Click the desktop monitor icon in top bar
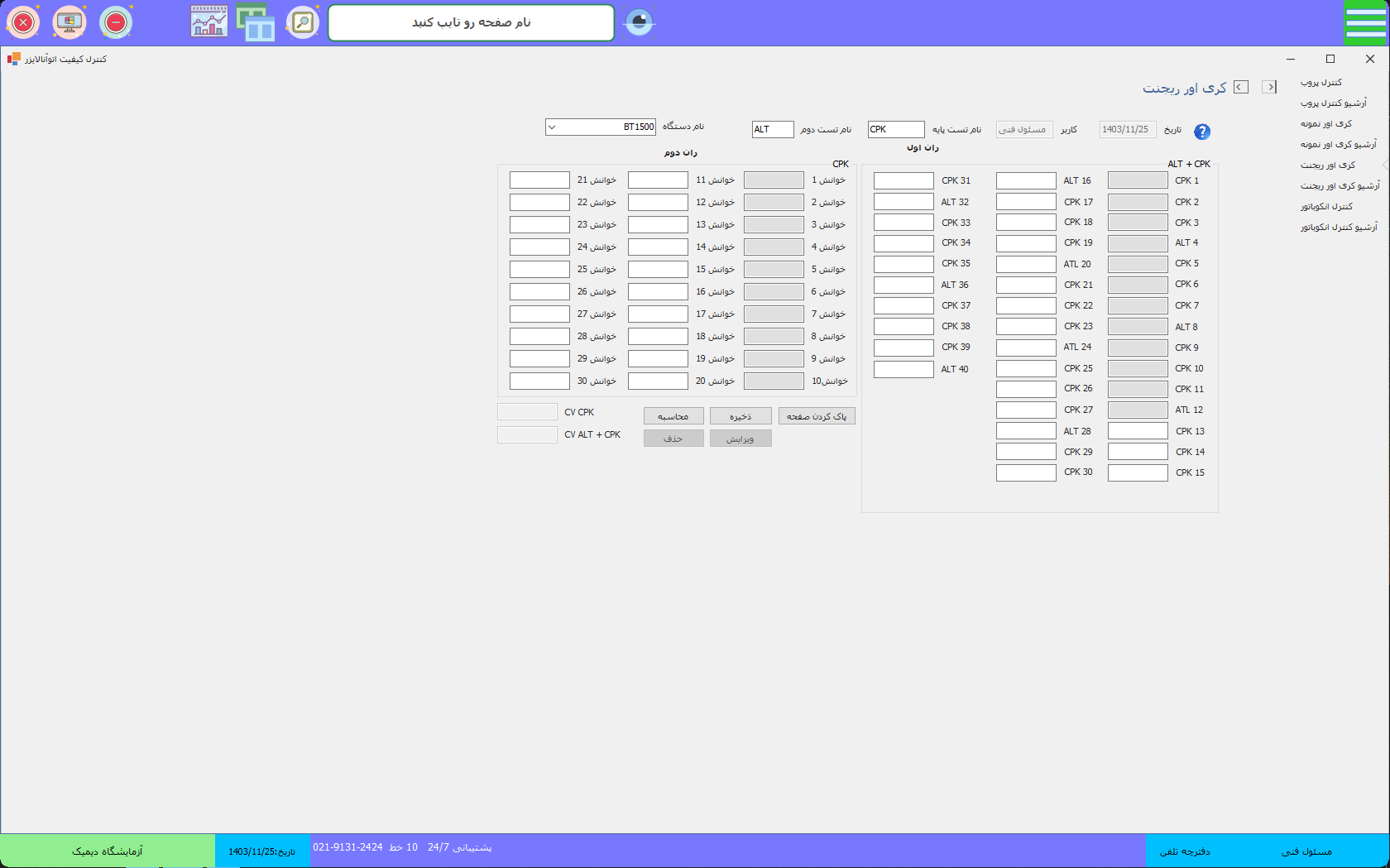This screenshot has height=868, width=1390. 69,22
